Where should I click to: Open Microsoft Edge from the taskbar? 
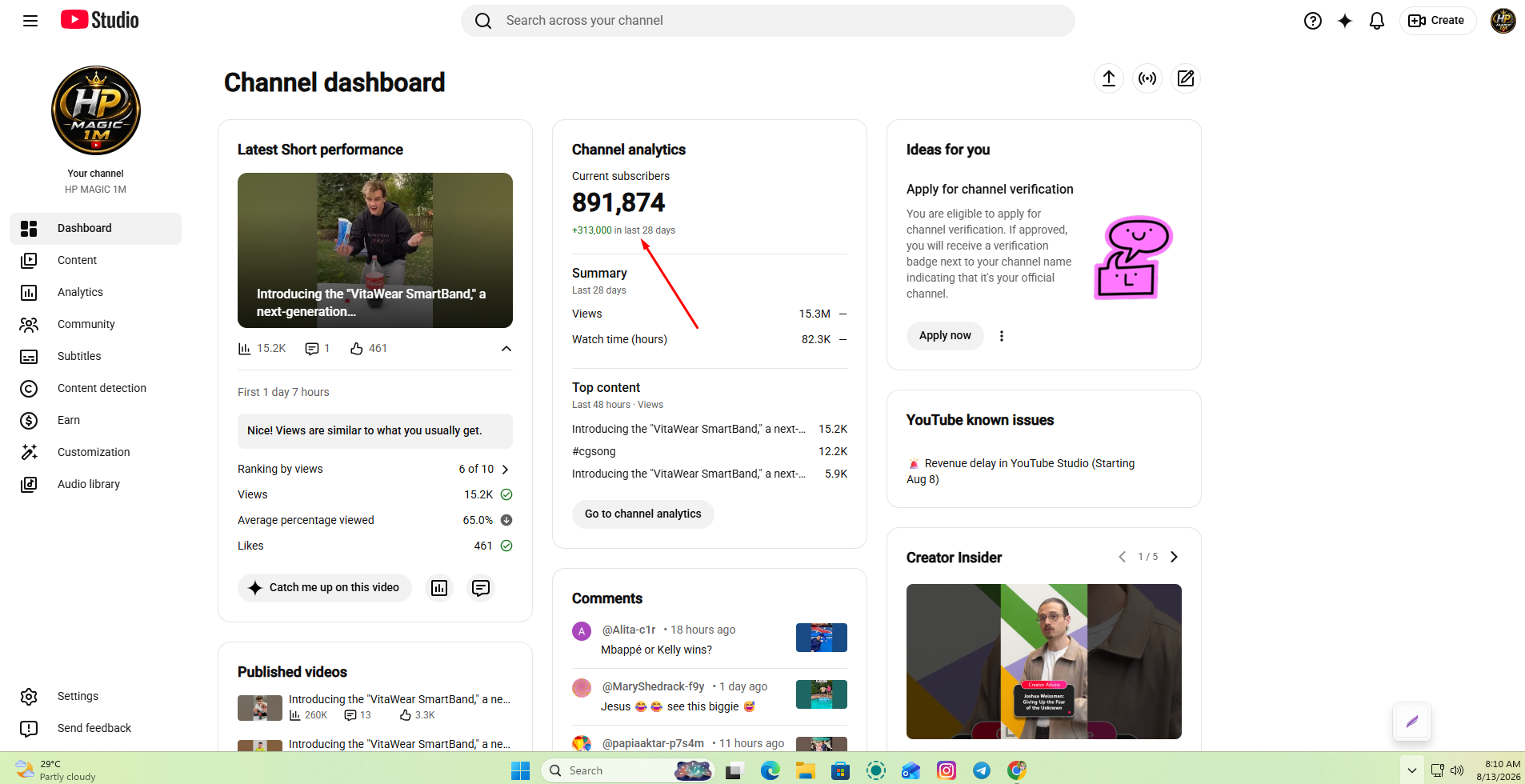[770, 770]
